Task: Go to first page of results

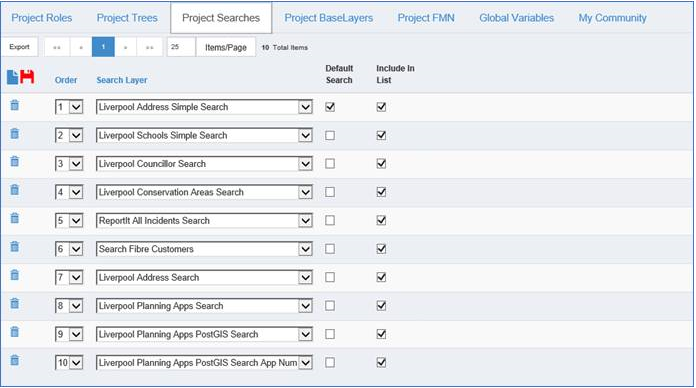Action: point(57,47)
